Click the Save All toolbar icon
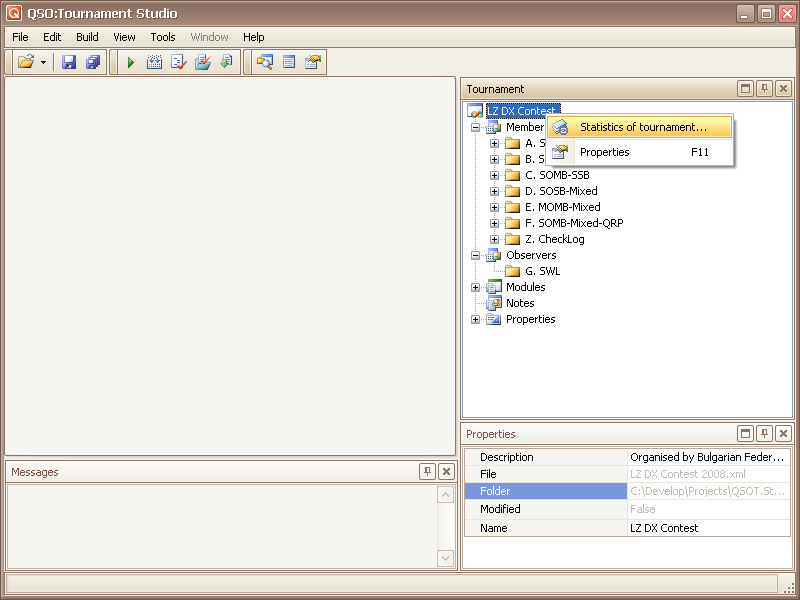800x600 pixels. pyautogui.click(x=93, y=62)
